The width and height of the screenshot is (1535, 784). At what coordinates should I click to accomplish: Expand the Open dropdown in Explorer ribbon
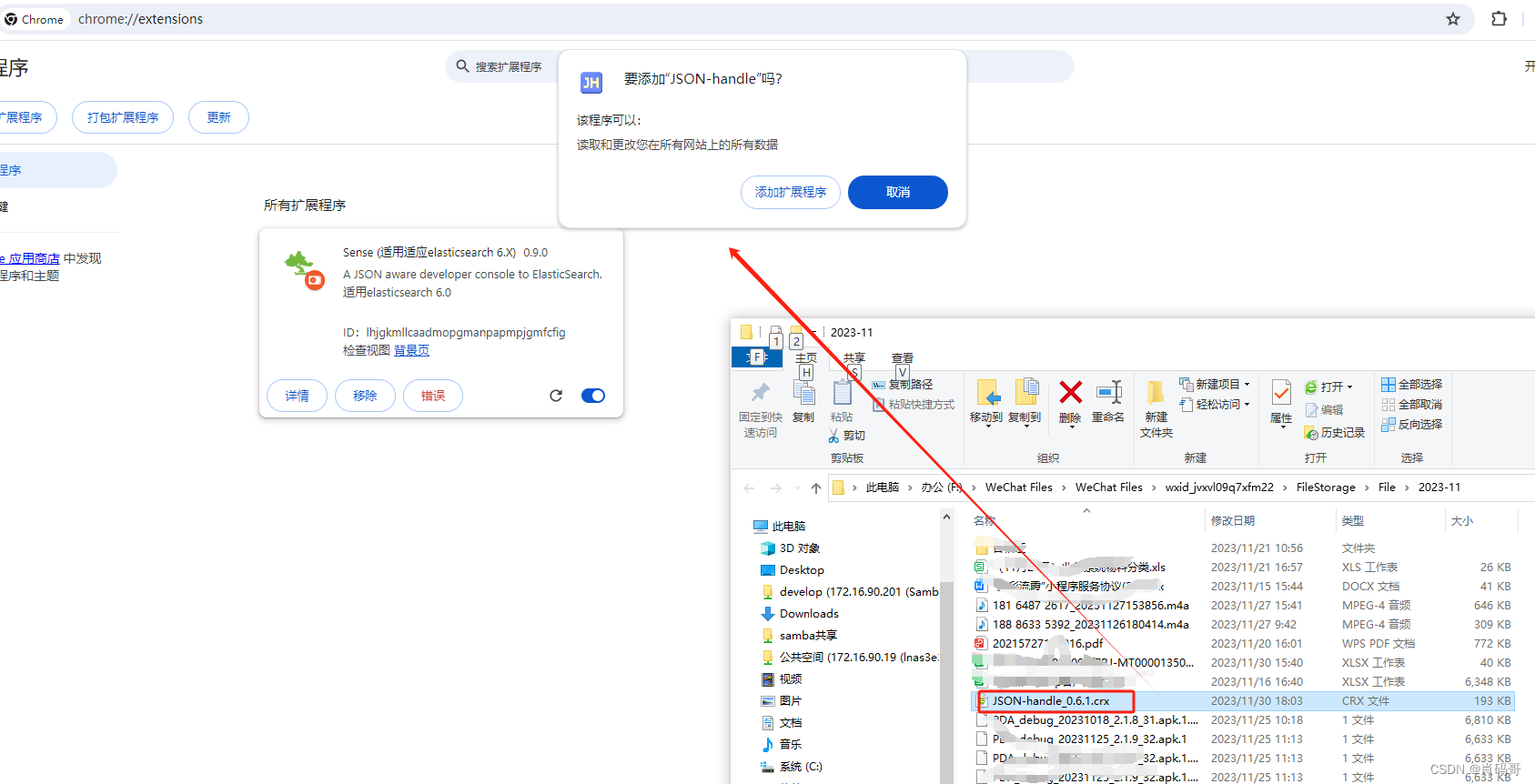[x=1350, y=387]
